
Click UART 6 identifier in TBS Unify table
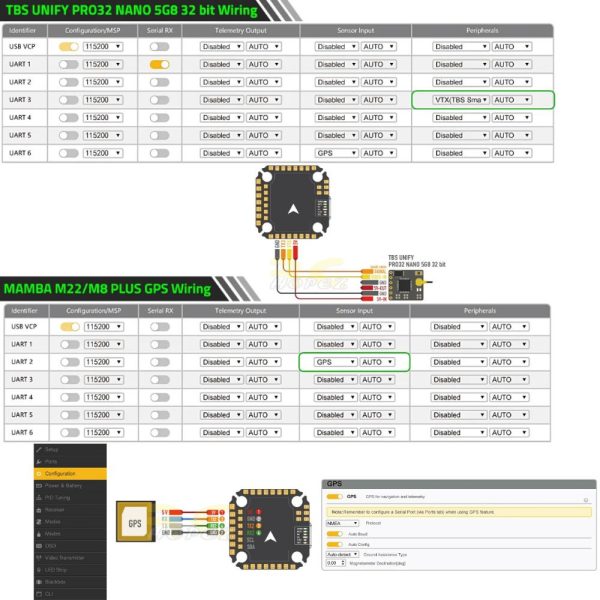20,153
